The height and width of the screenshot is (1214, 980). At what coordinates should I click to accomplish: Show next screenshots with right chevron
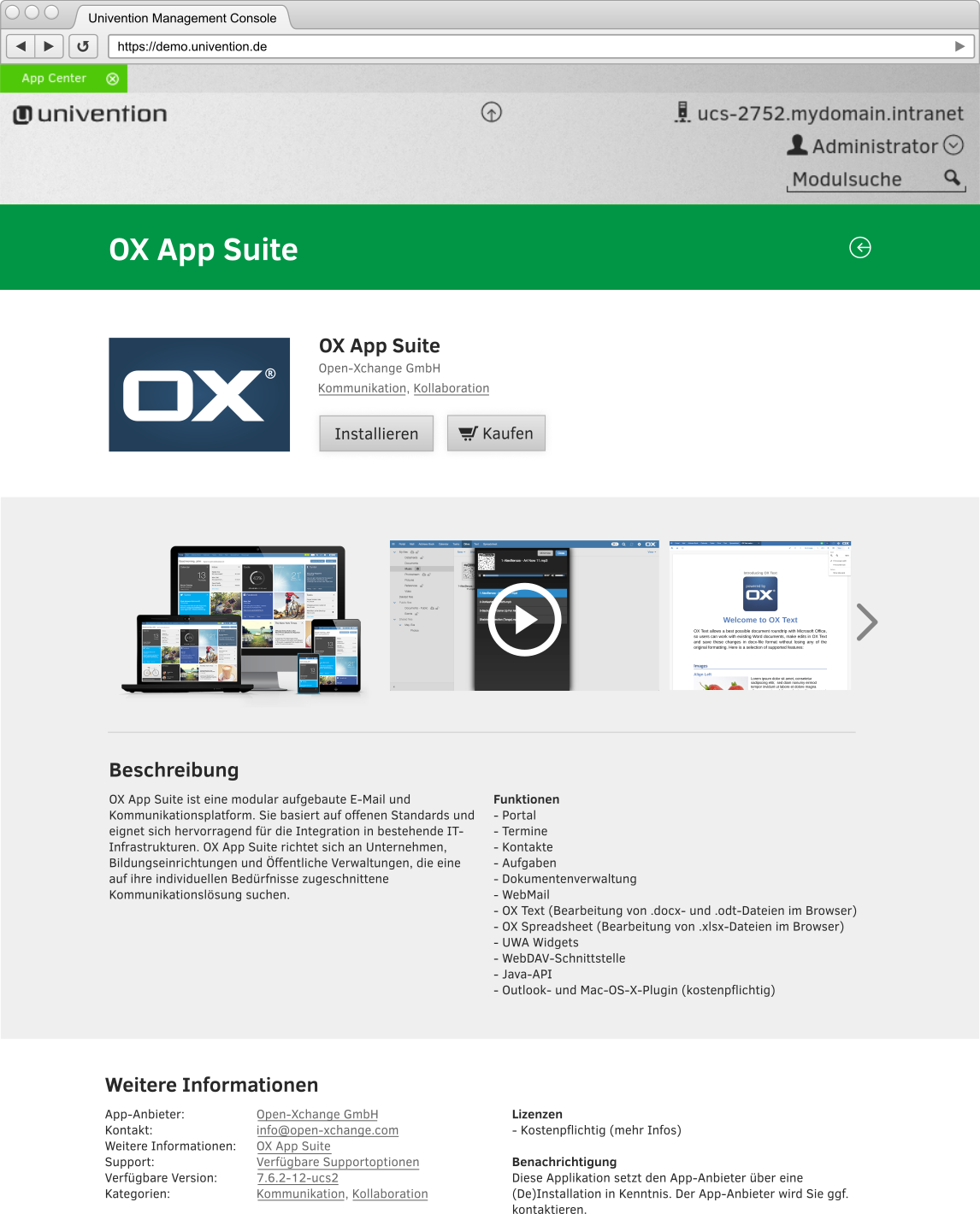click(x=866, y=622)
